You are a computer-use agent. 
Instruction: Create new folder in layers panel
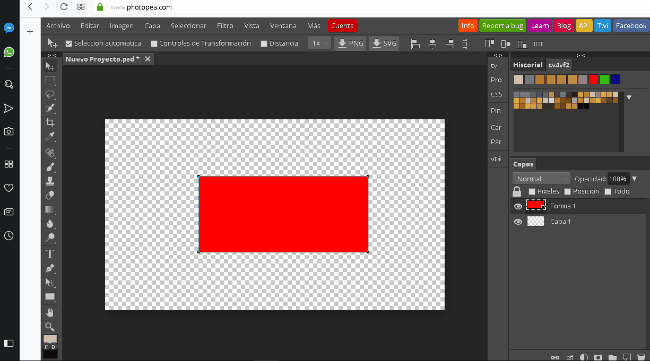click(612, 357)
